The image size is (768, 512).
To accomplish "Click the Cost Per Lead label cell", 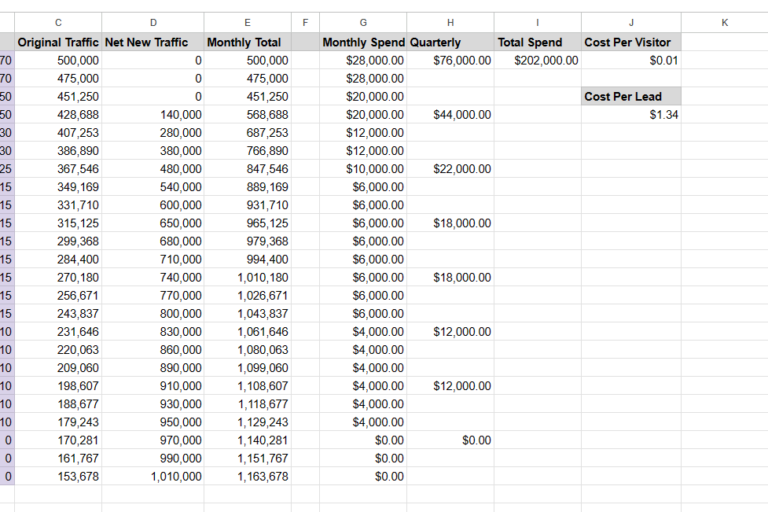I will pos(631,97).
